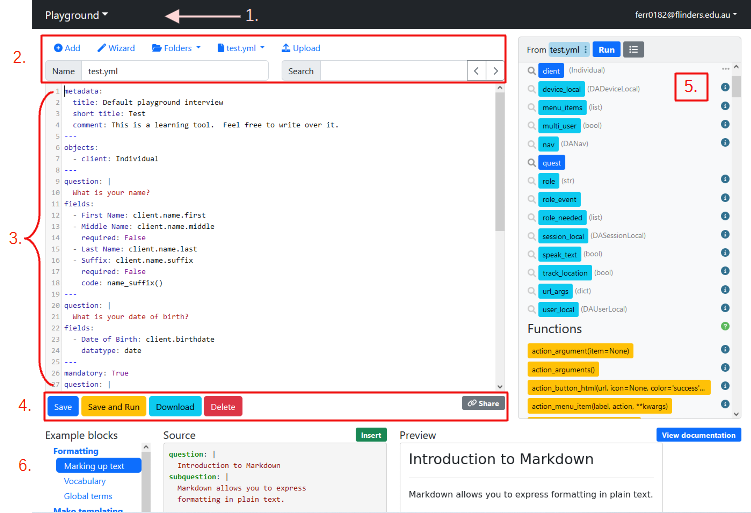Click the red Delete button
751x513 pixels.
pos(223,407)
